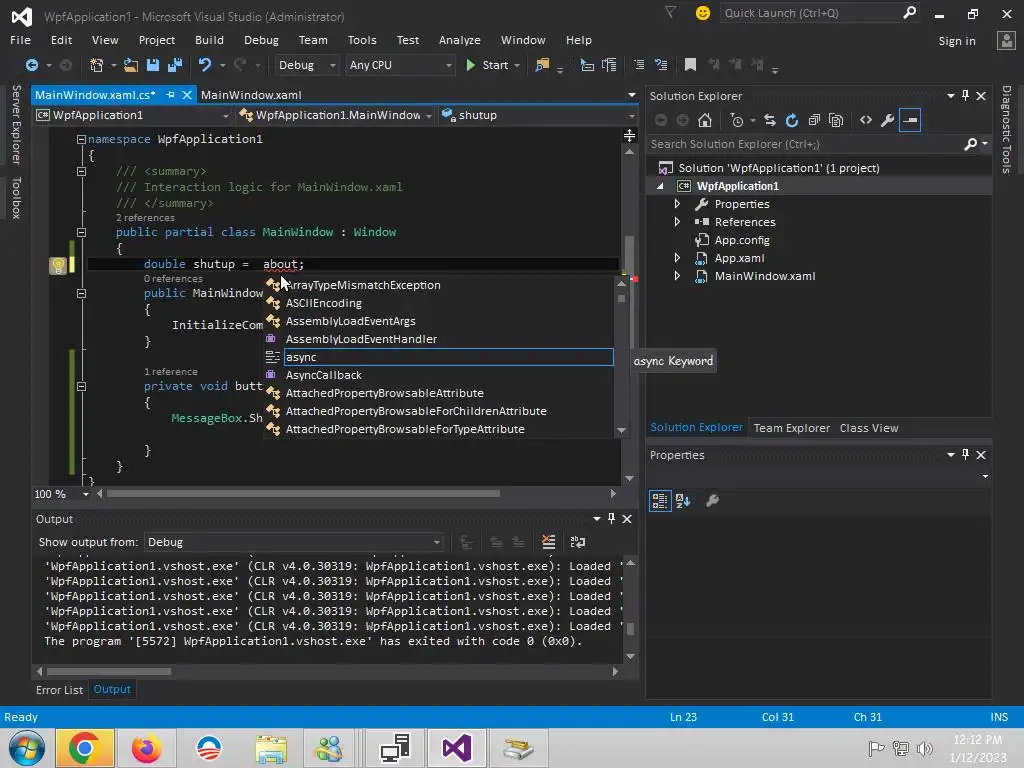Click Clear All icon in Output panel

[549, 542]
